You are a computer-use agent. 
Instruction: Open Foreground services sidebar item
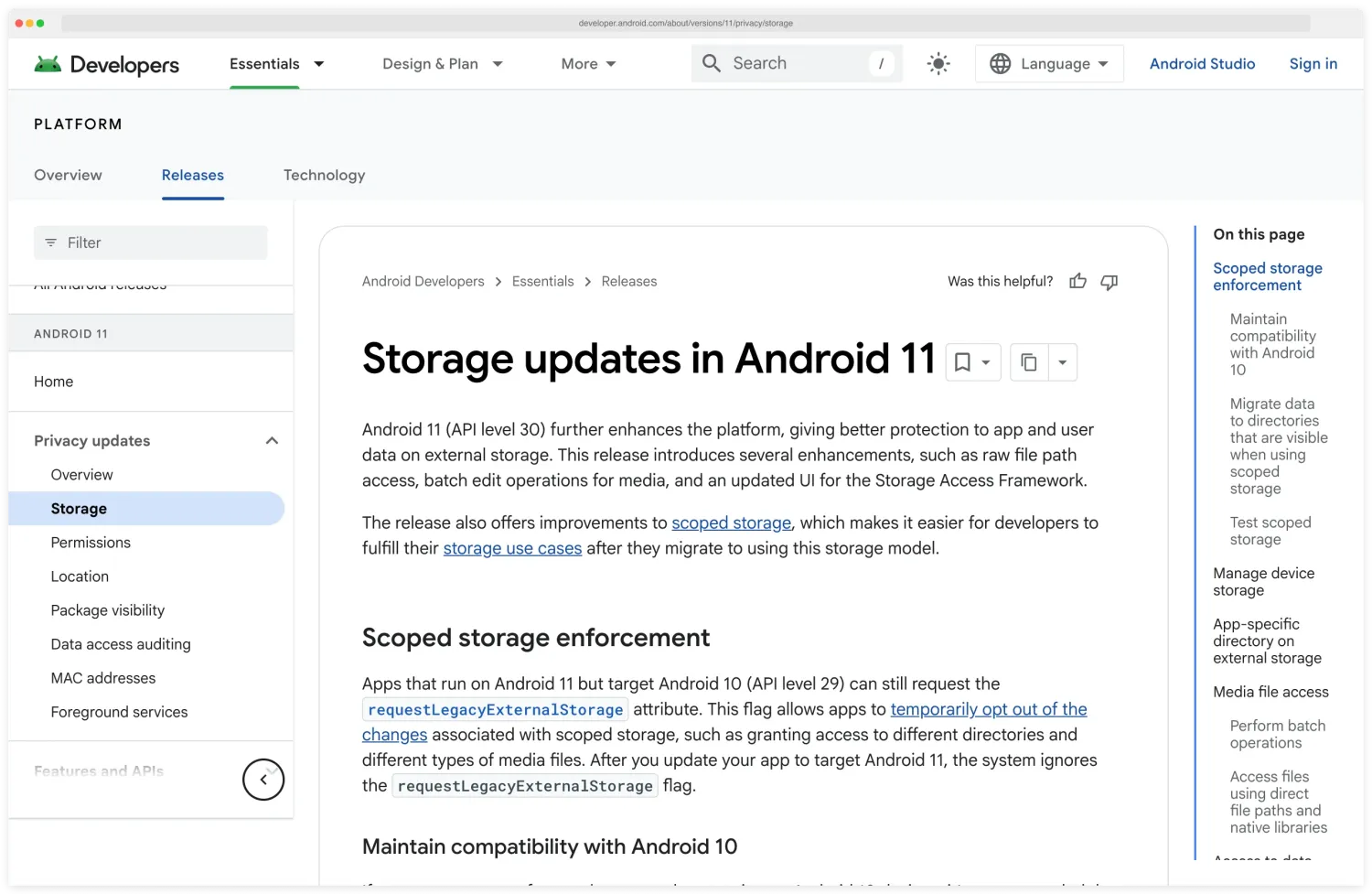tap(119, 712)
